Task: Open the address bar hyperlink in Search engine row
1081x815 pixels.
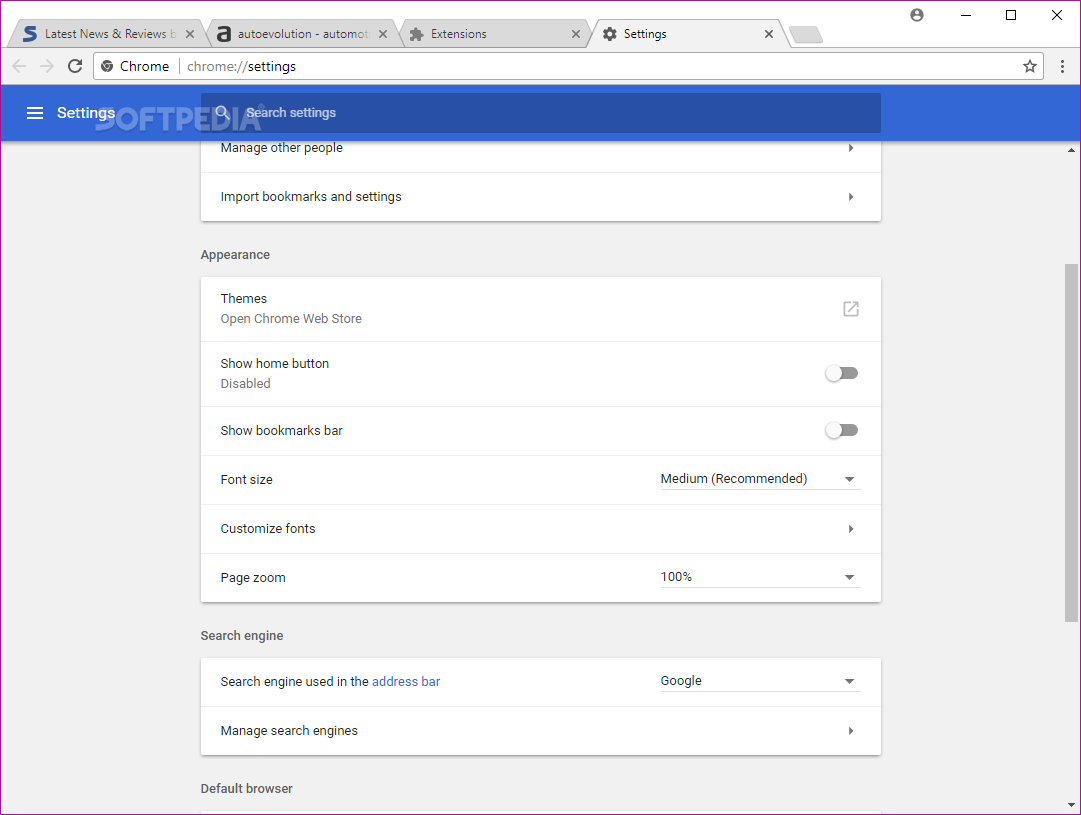Action: pyautogui.click(x=405, y=681)
